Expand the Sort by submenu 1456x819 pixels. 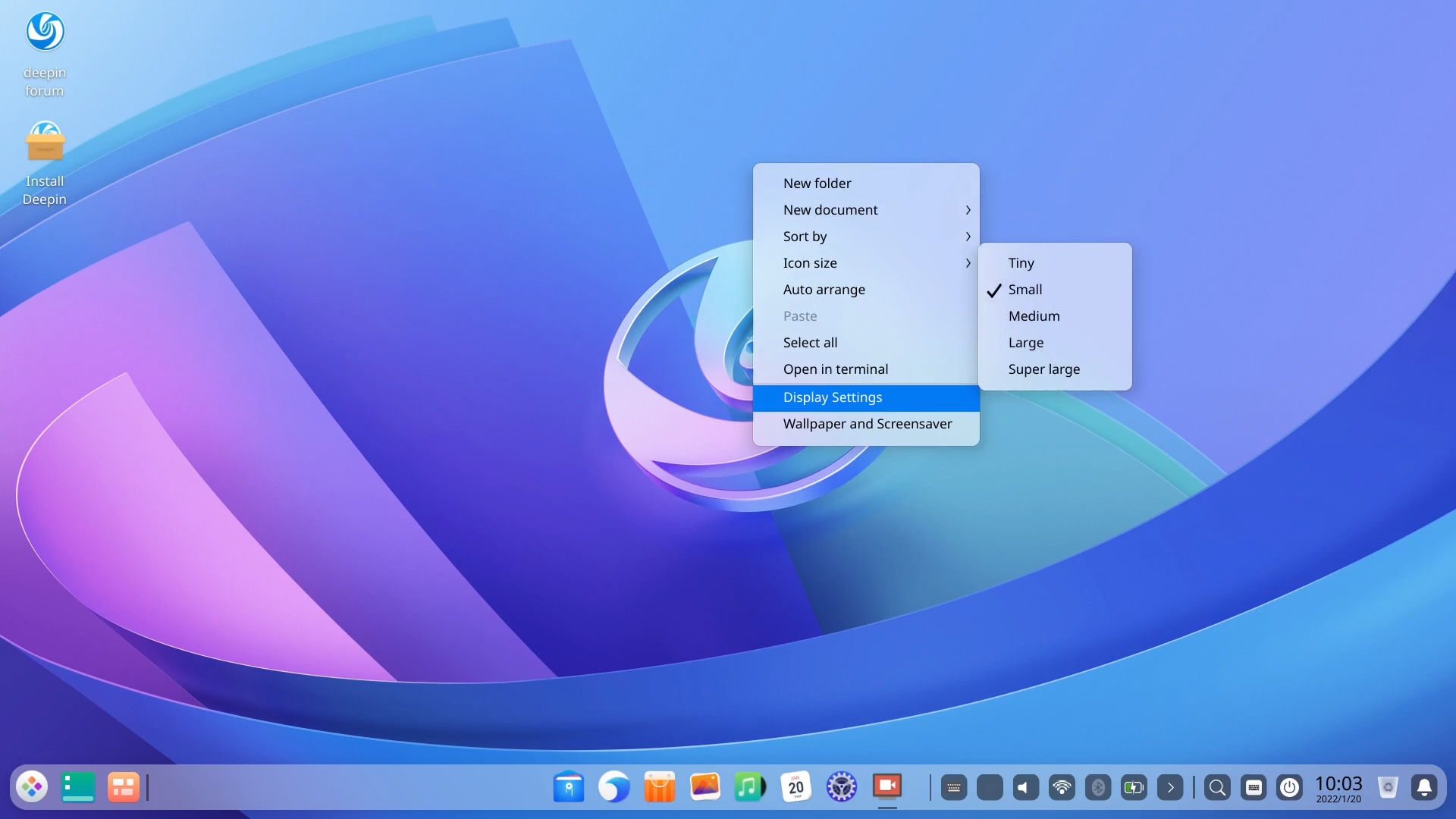[866, 237]
